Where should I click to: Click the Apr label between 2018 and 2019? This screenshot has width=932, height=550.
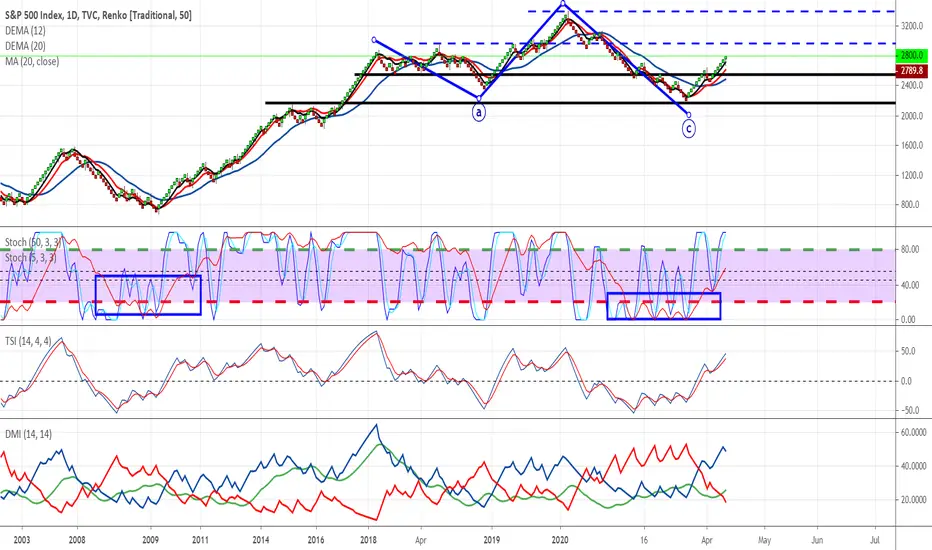(421, 540)
